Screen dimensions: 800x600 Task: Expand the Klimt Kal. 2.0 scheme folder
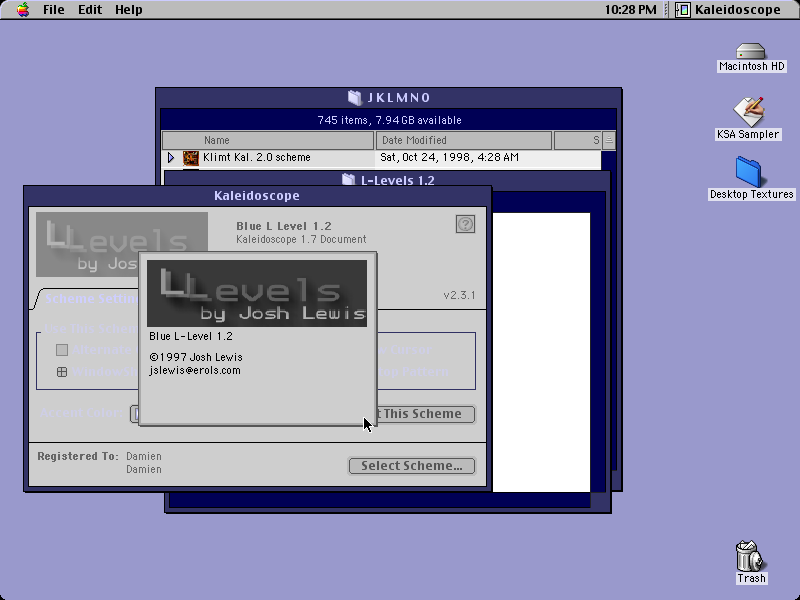click(171, 158)
